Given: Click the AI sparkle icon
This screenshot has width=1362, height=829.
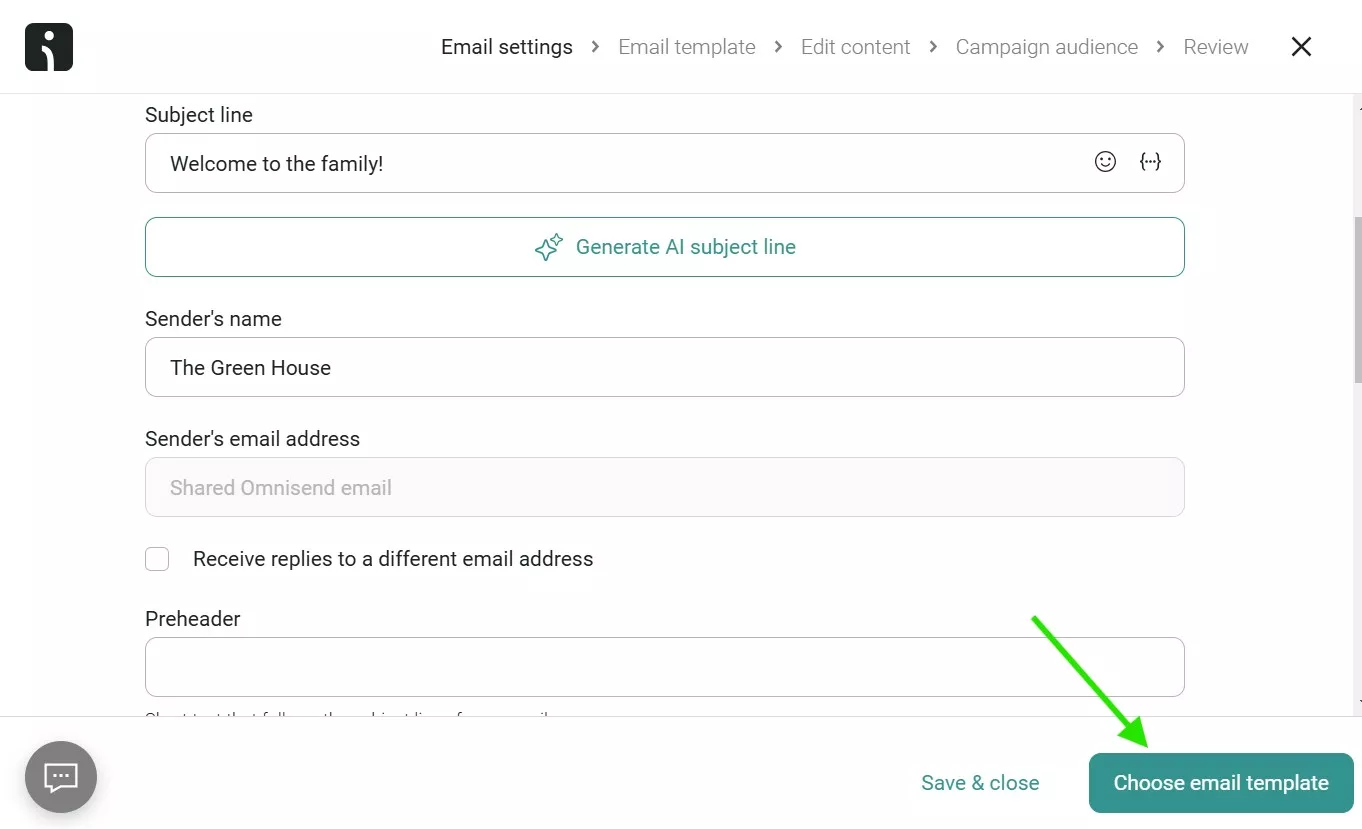Looking at the screenshot, I should click(x=549, y=247).
